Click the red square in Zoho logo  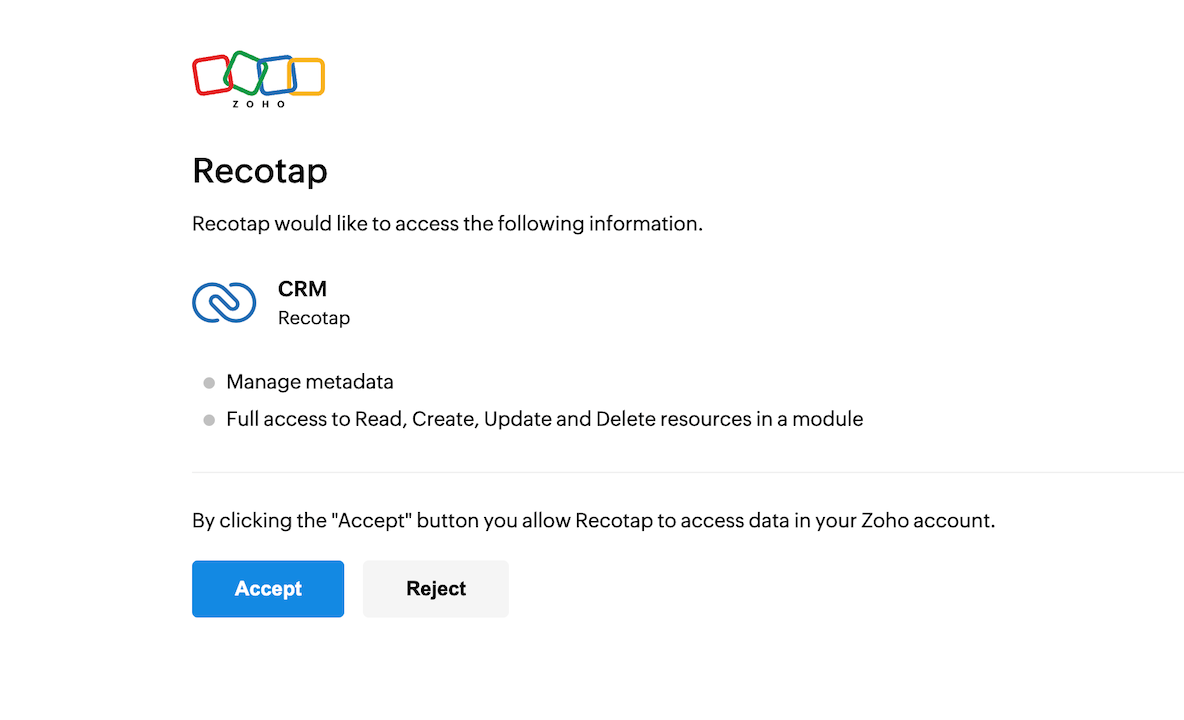pyautogui.click(x=212, y=75)
